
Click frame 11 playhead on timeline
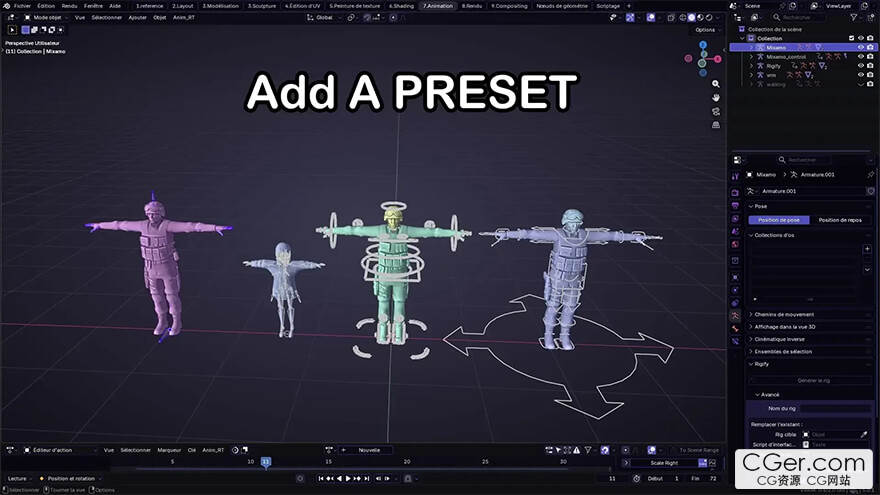click(x=265, y=462)
